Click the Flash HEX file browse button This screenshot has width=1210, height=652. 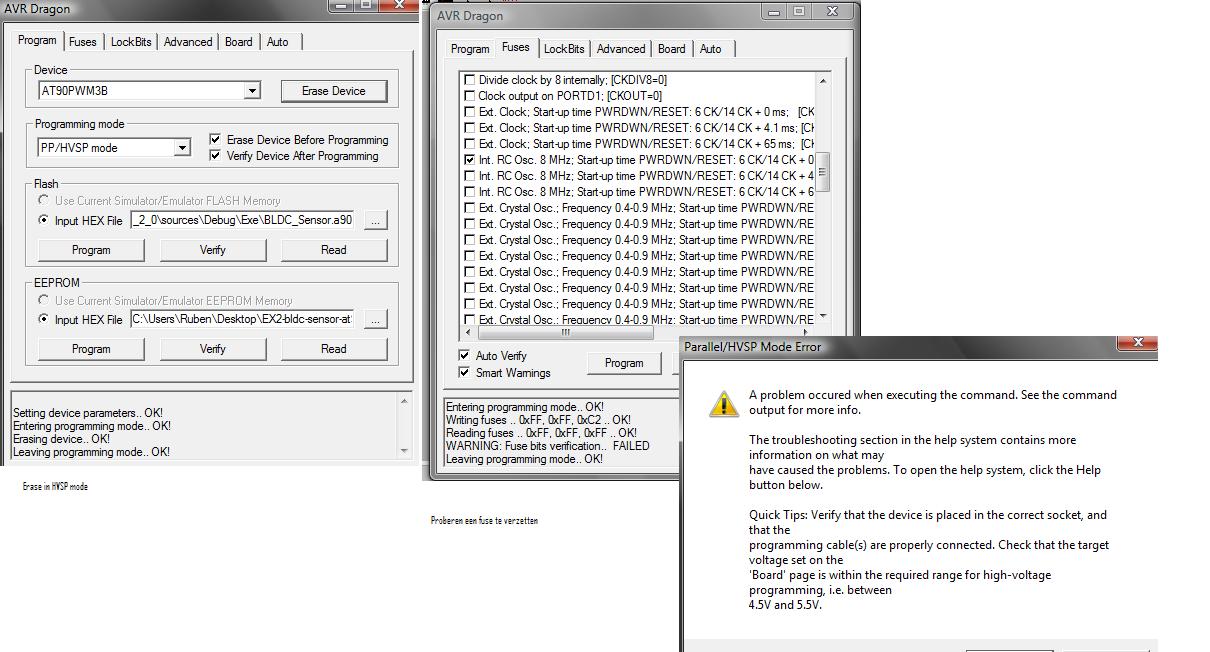point(375,220)
